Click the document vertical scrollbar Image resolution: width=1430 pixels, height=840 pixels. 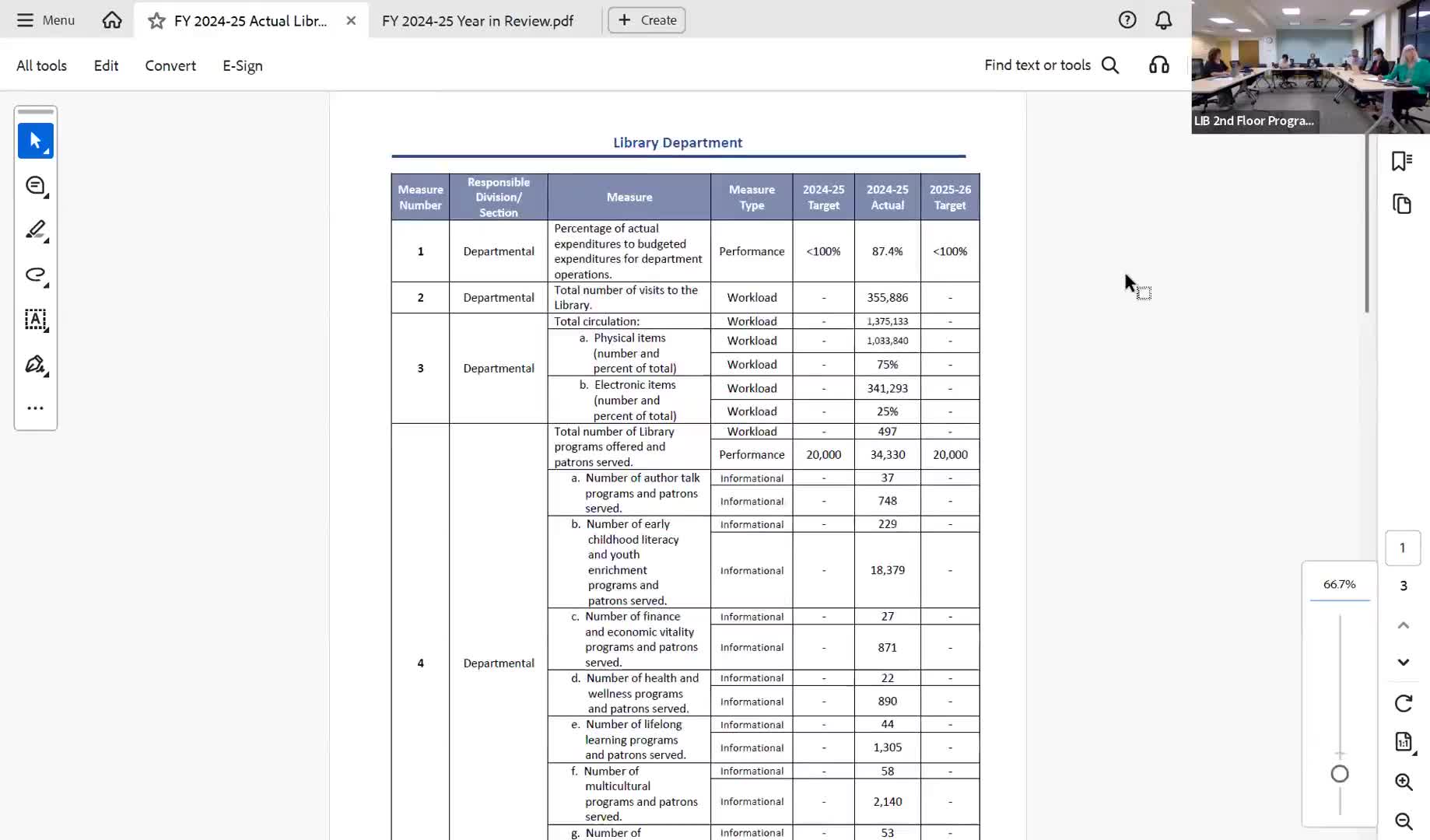(1367, 224)
